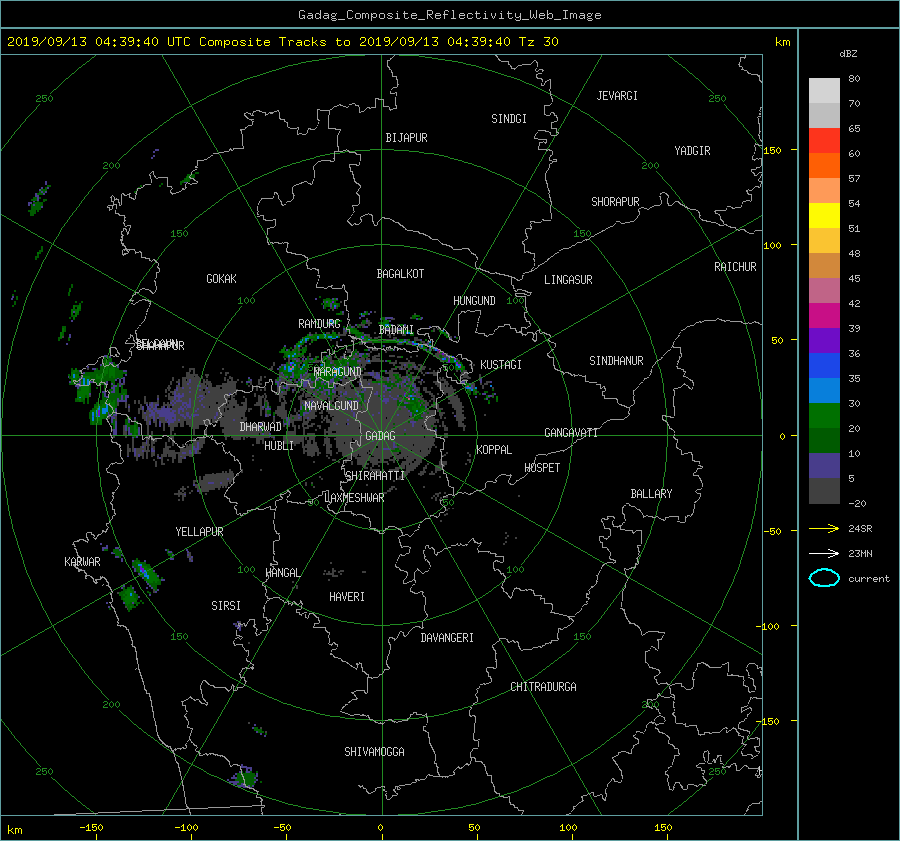Click the GOKAK city label

point(221,279)
